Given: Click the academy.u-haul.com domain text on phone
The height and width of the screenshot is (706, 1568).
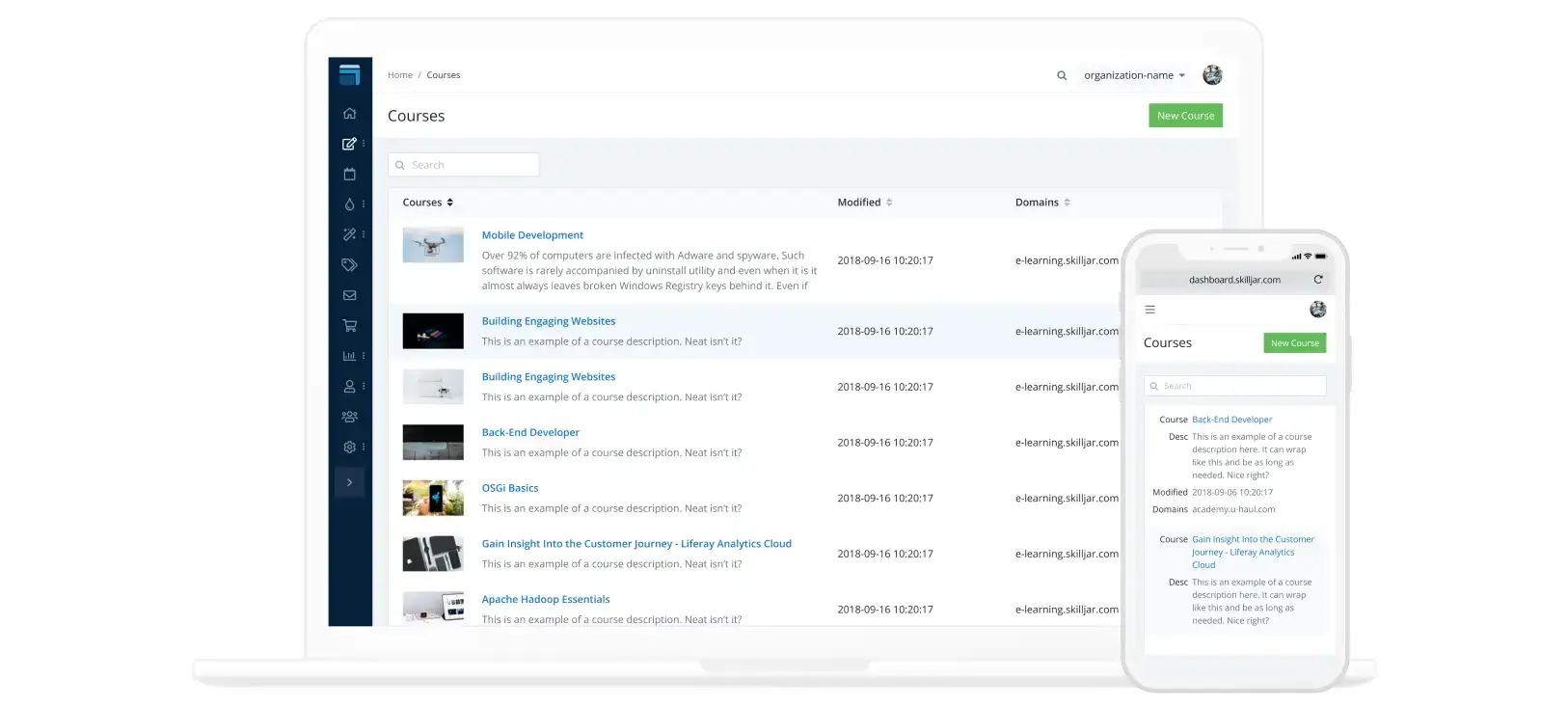Looking at the screenshot, I should [1233, 510].
